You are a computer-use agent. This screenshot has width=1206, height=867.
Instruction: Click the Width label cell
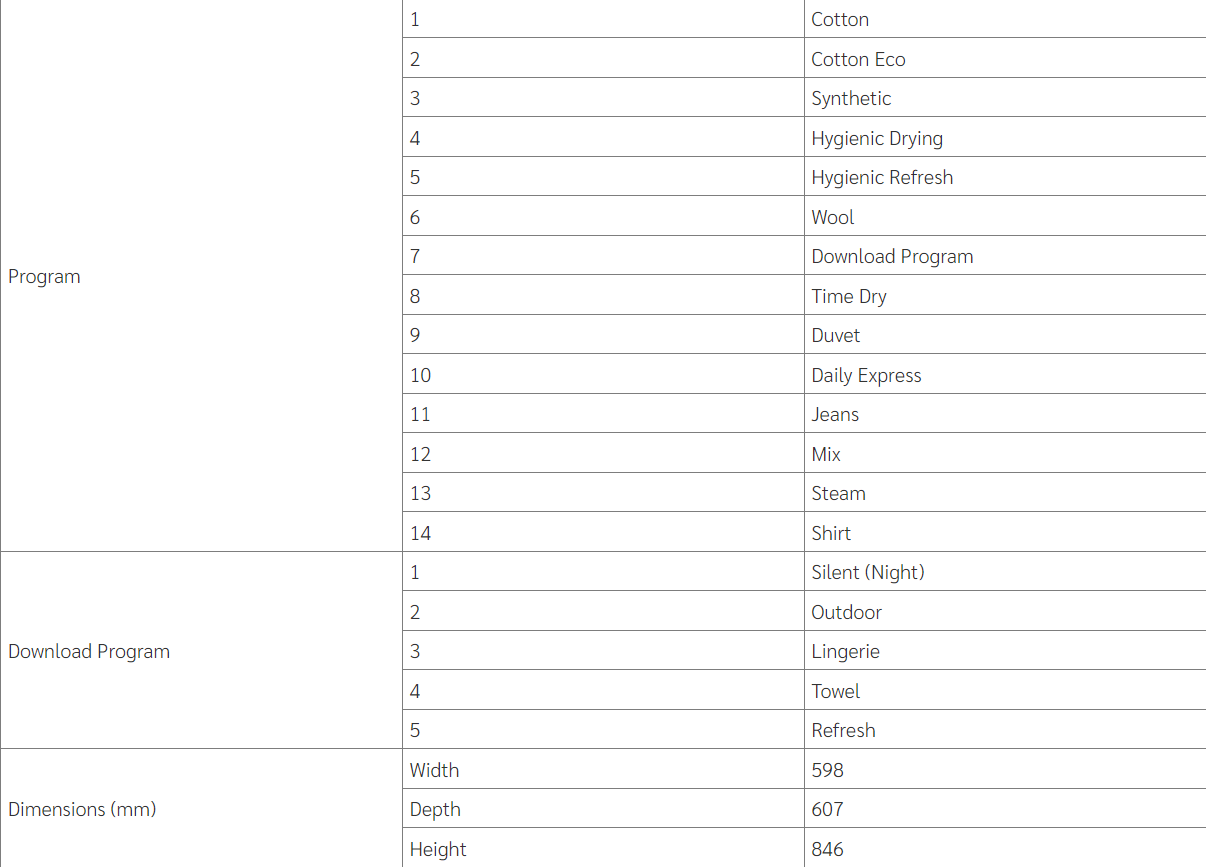(434, 770)
